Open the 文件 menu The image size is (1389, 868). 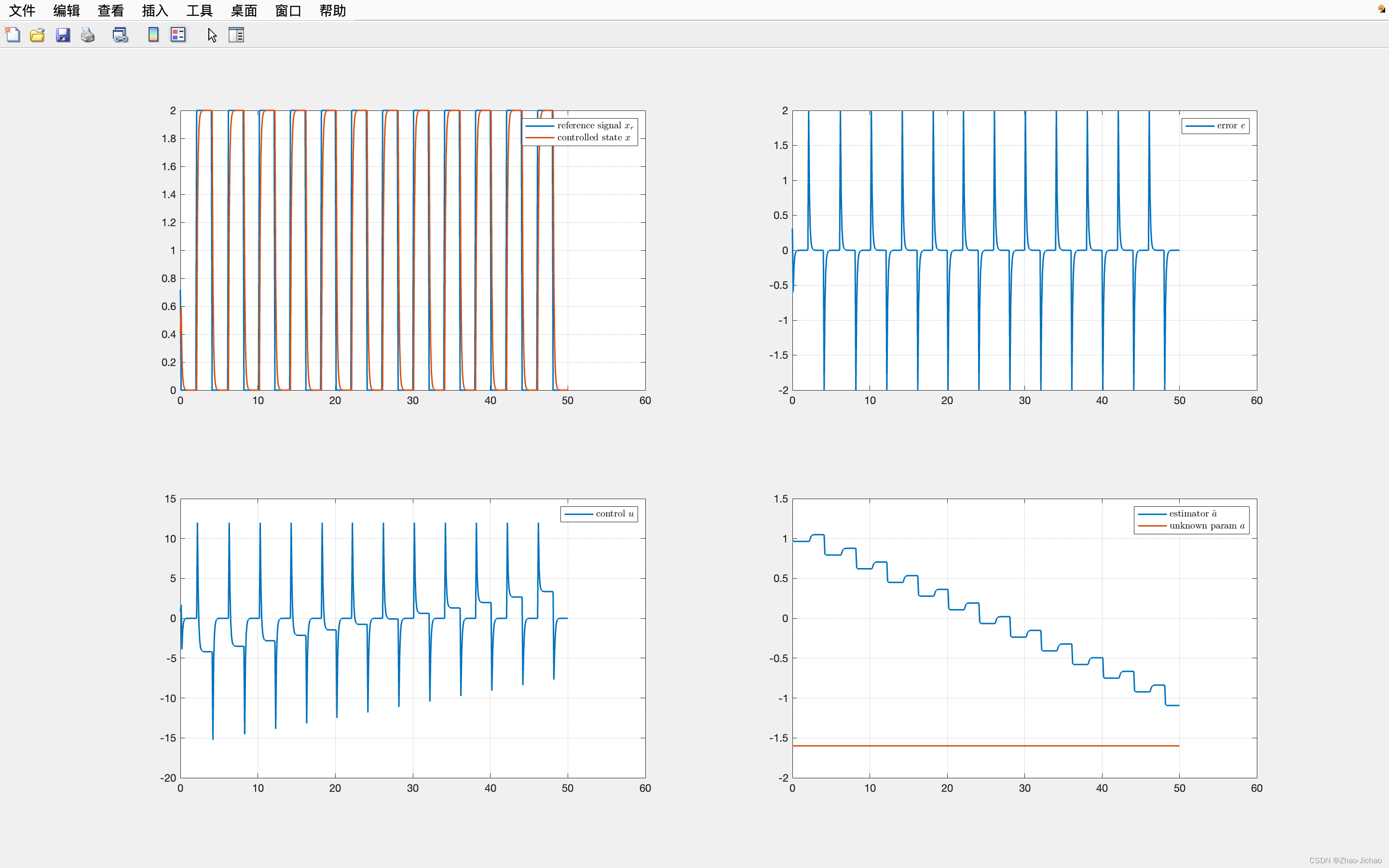[22, 10]
